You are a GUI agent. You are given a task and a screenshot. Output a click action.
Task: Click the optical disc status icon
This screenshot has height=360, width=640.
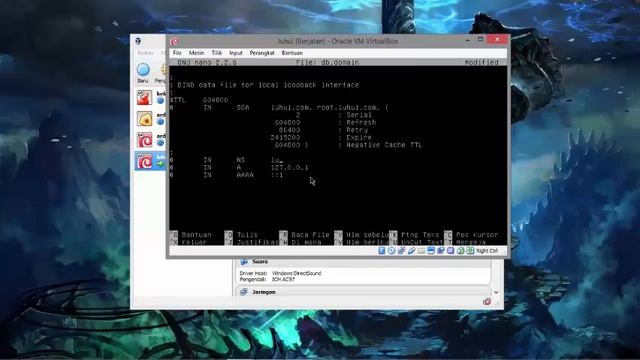391,251
